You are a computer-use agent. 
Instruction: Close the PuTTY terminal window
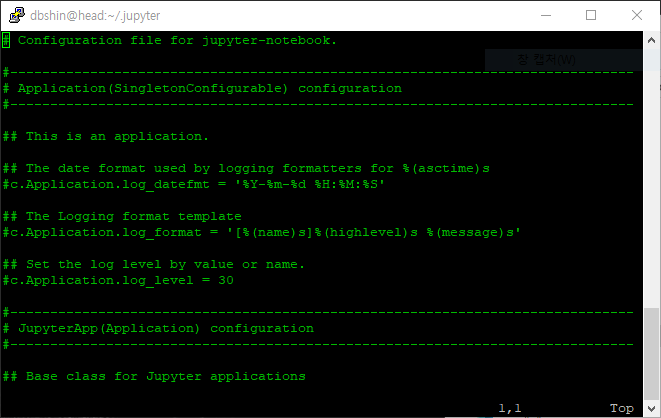pos(637,15)
